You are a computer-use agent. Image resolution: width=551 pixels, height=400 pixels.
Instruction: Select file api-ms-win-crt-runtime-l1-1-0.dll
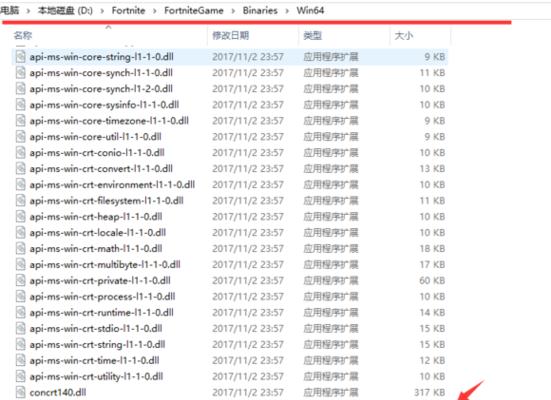click(x=102, y=312)
